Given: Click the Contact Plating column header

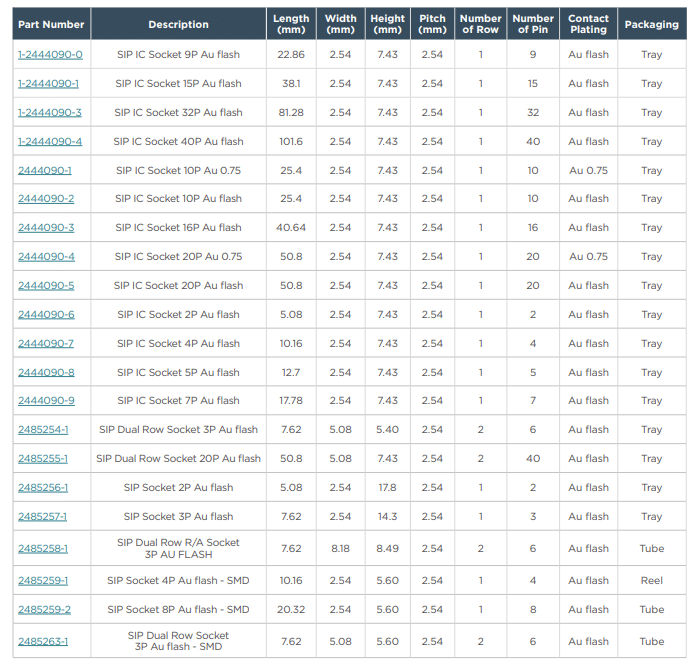Looking at the screenshot, I should click(588, 24).
